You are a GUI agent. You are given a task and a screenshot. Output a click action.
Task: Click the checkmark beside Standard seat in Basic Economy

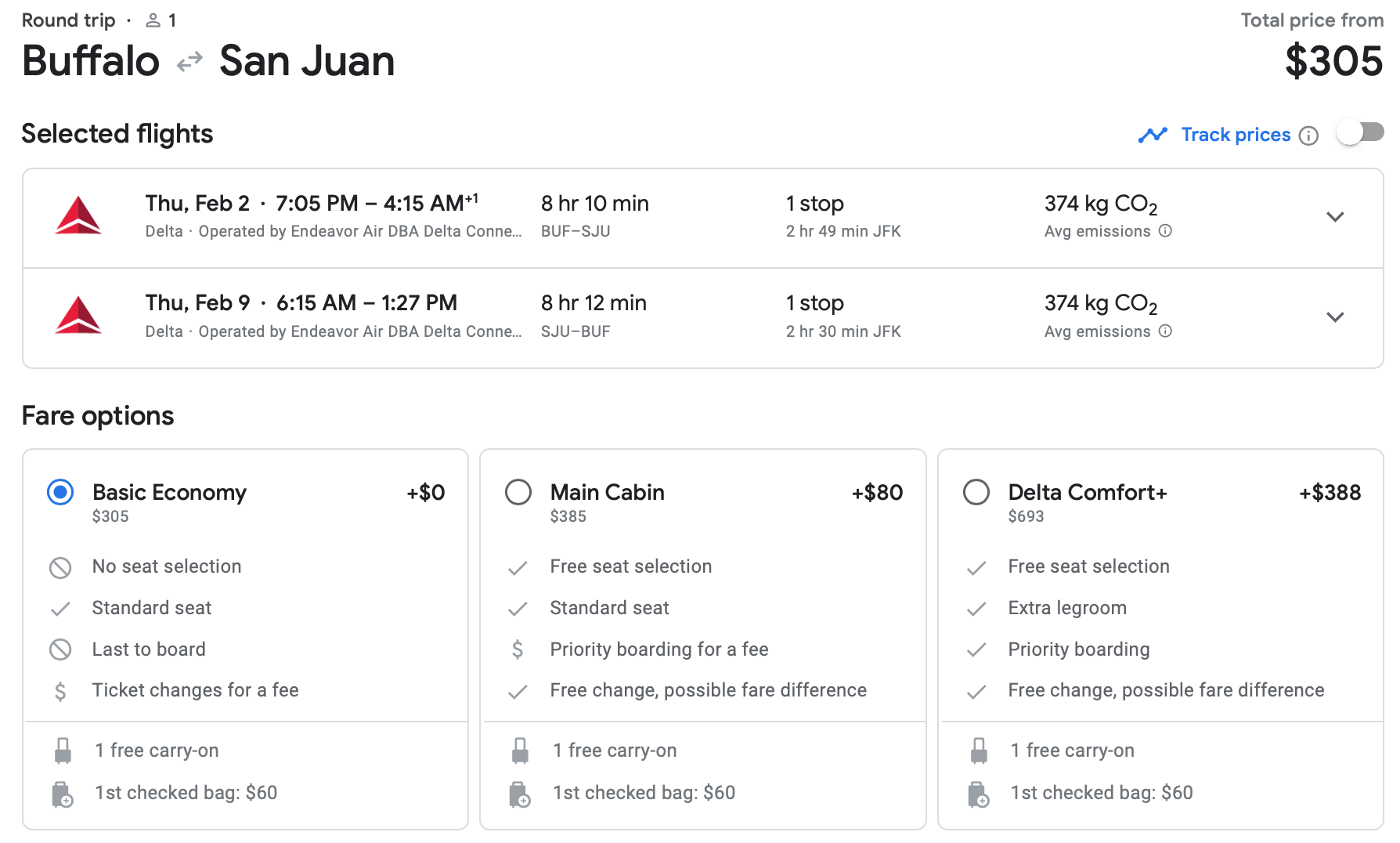click(x=60, y=609)
